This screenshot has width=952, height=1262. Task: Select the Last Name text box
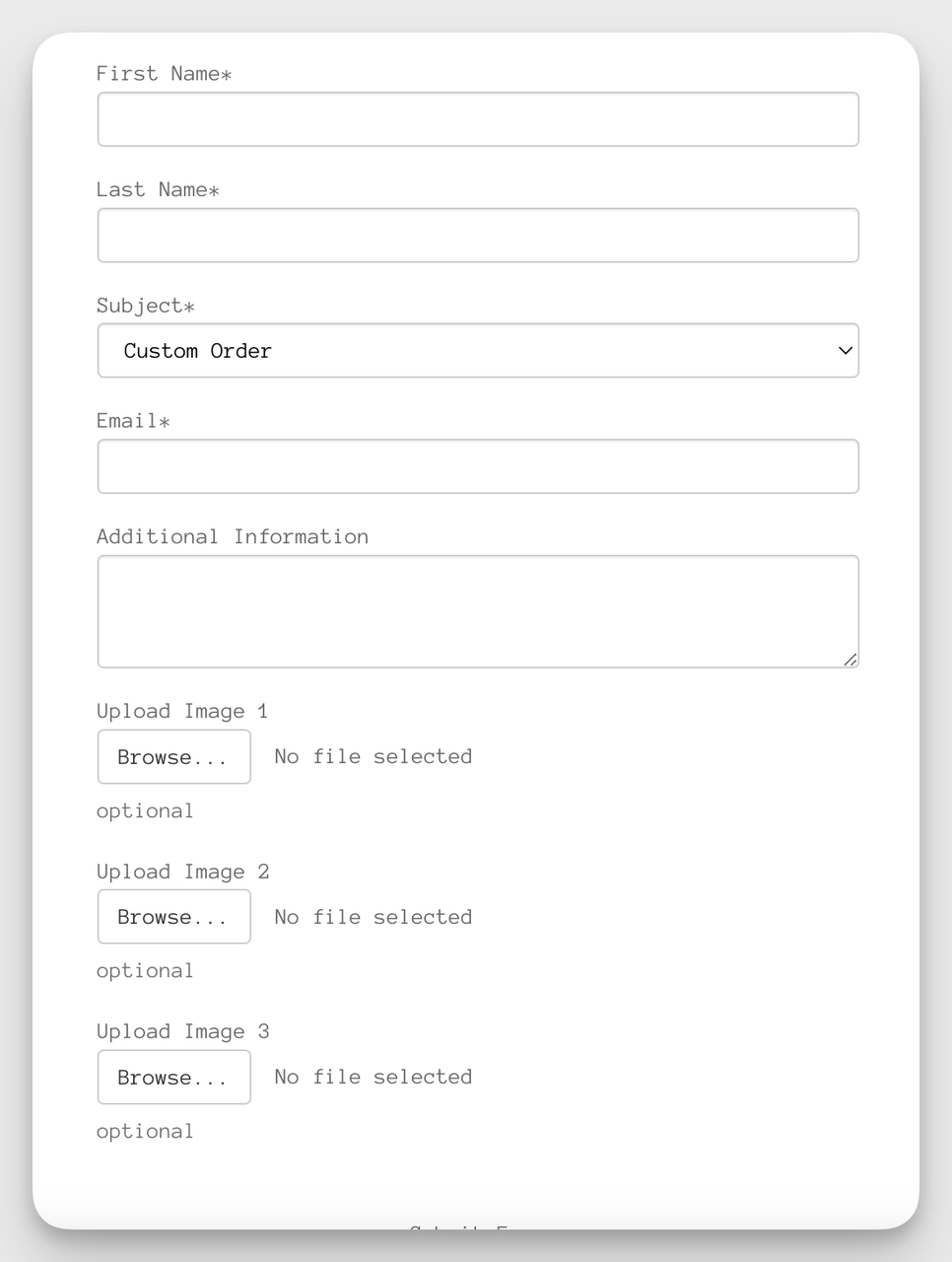477,235
